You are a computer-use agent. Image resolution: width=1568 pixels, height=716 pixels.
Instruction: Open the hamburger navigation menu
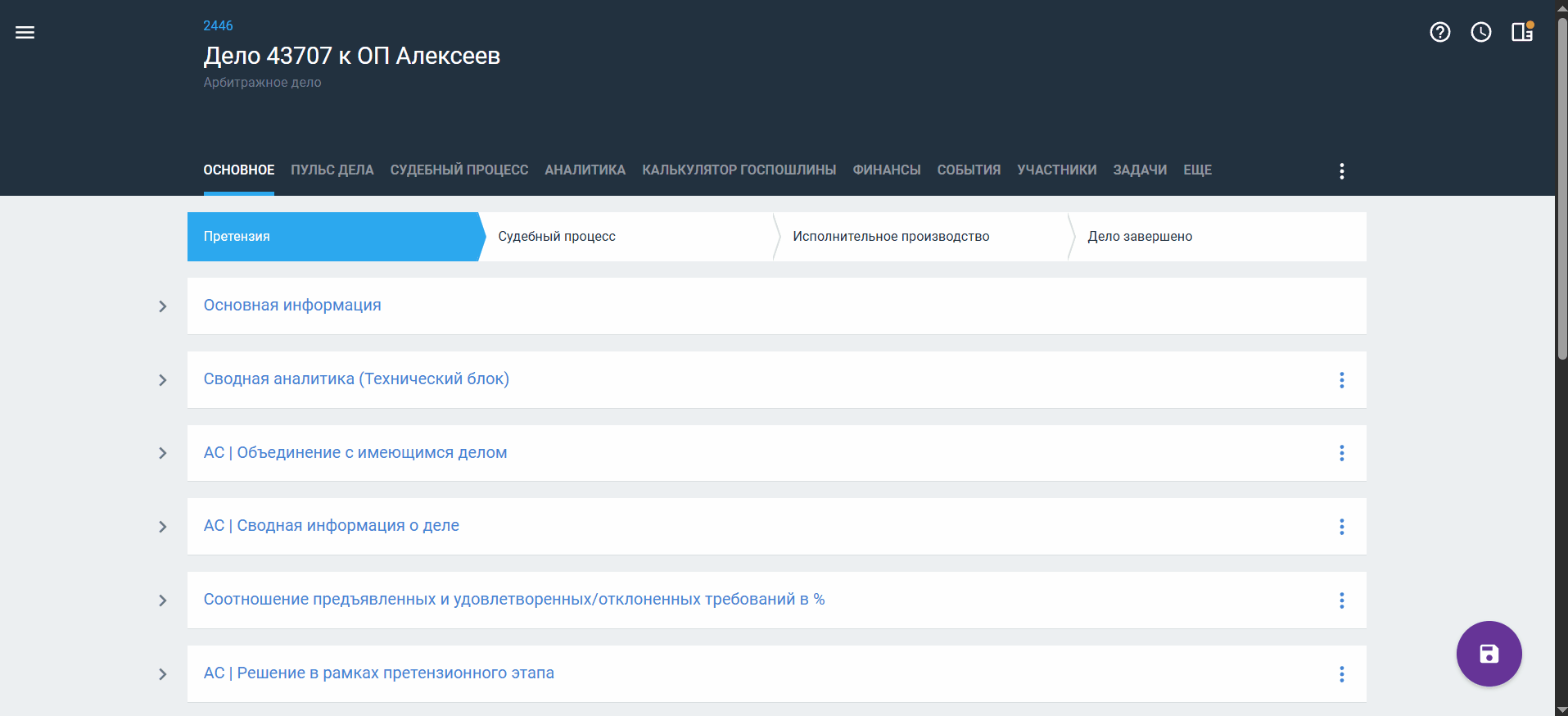pos(25,33)
